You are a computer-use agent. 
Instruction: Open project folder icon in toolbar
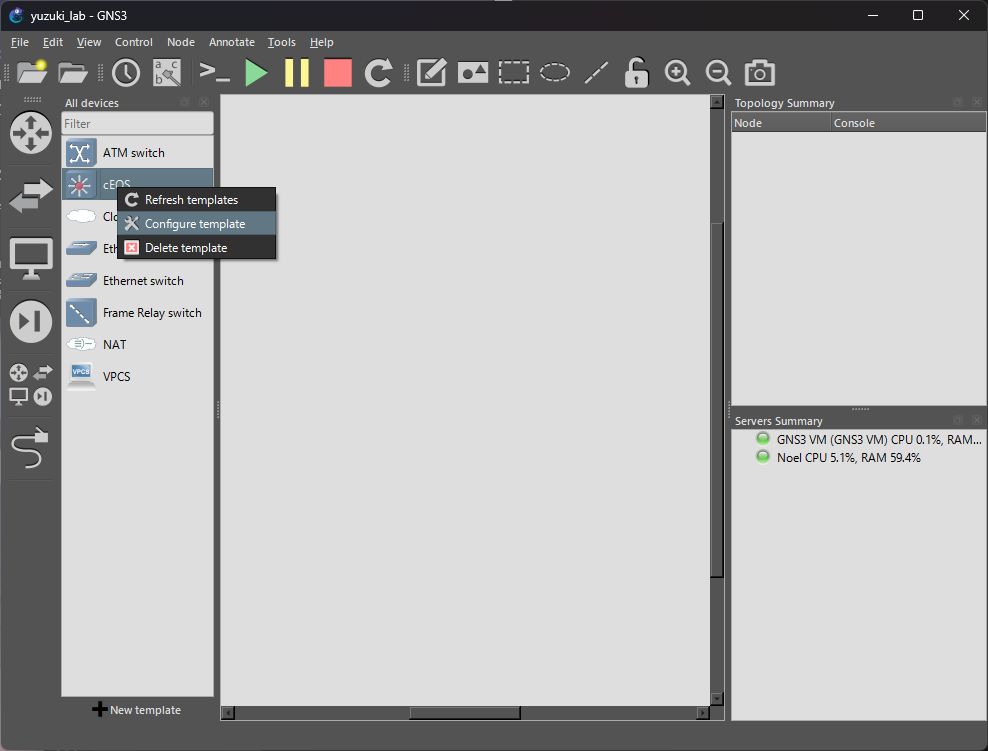pyautogui.click(x=72, y=73)
